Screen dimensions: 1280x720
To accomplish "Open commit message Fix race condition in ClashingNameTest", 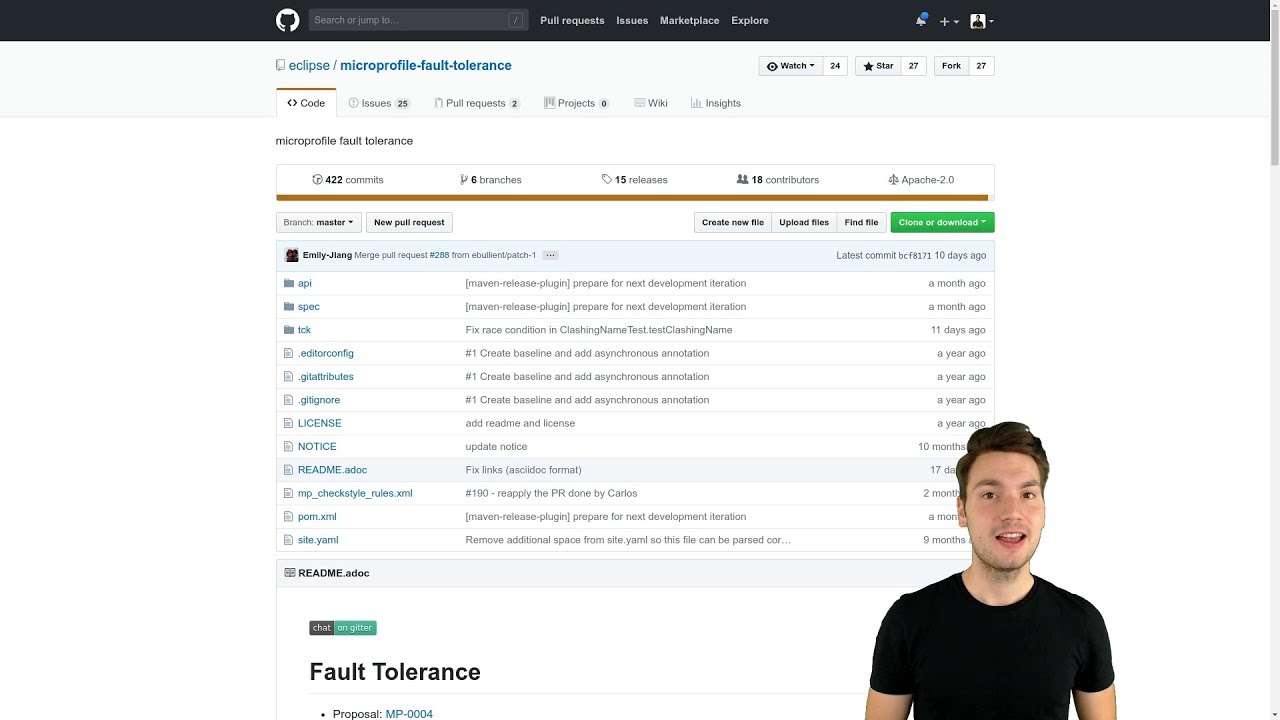I will [x=599, y=330].
